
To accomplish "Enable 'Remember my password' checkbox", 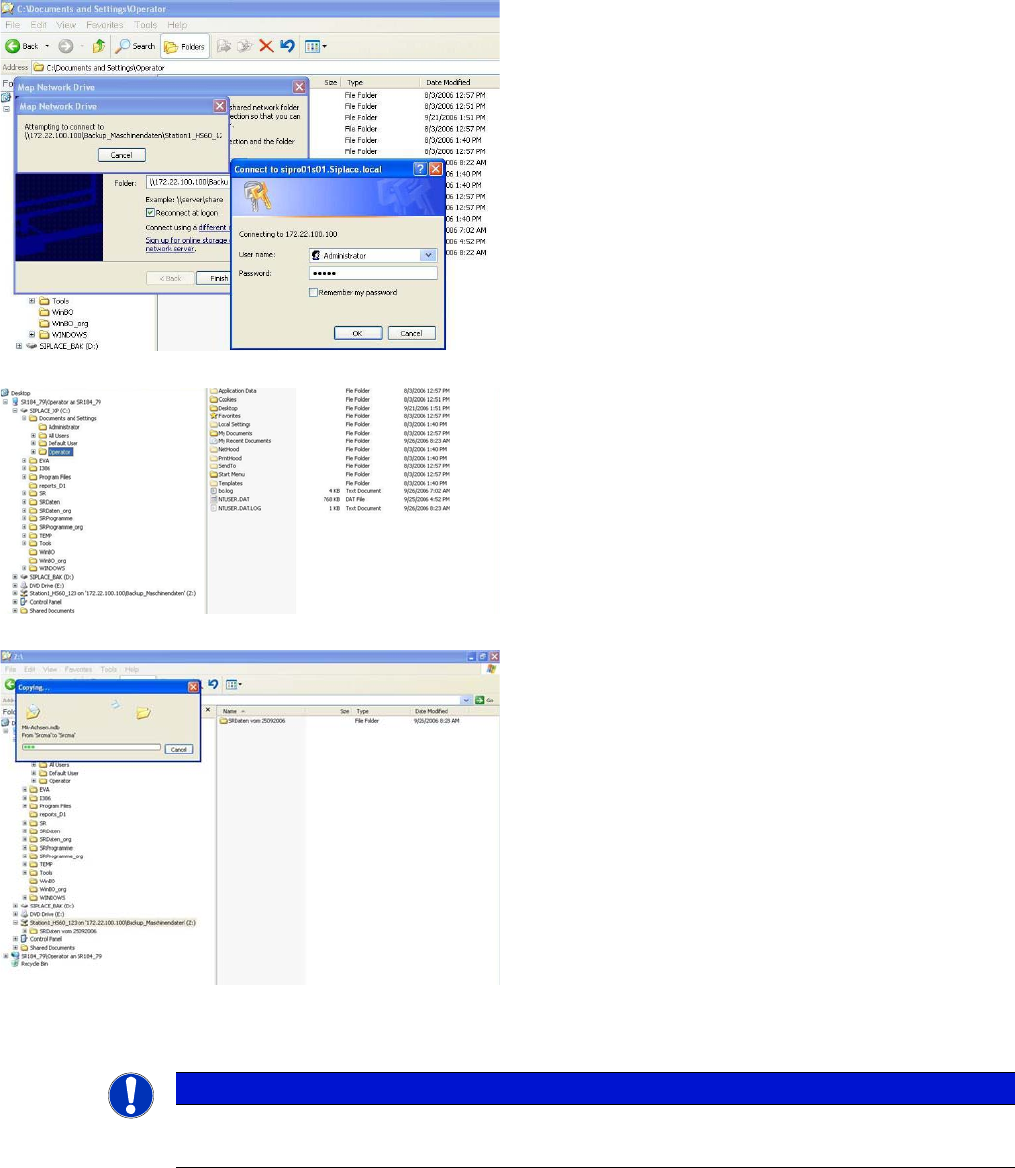I will click(x=314, y=293).
